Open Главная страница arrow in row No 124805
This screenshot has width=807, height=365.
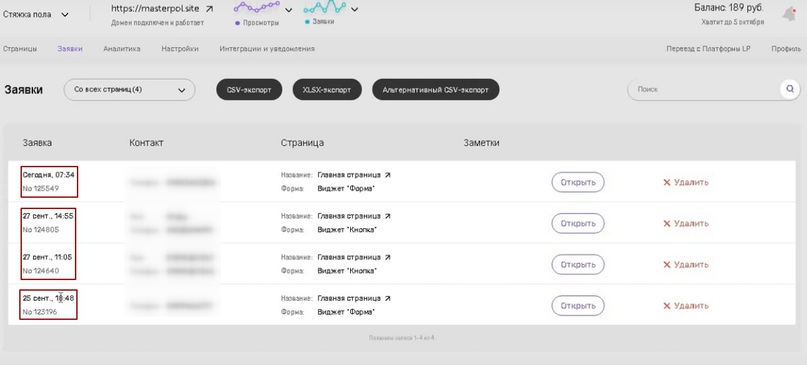pos(388,216)
